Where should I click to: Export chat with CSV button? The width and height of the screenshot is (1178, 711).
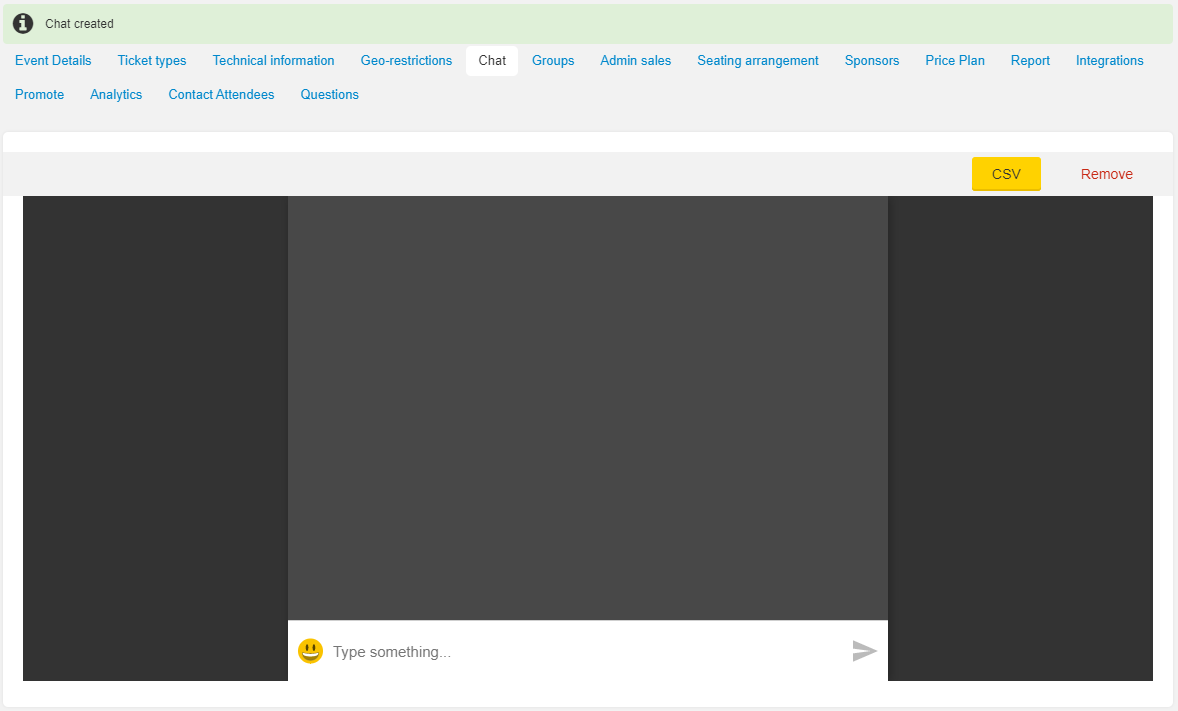[x=1006, y=174]
